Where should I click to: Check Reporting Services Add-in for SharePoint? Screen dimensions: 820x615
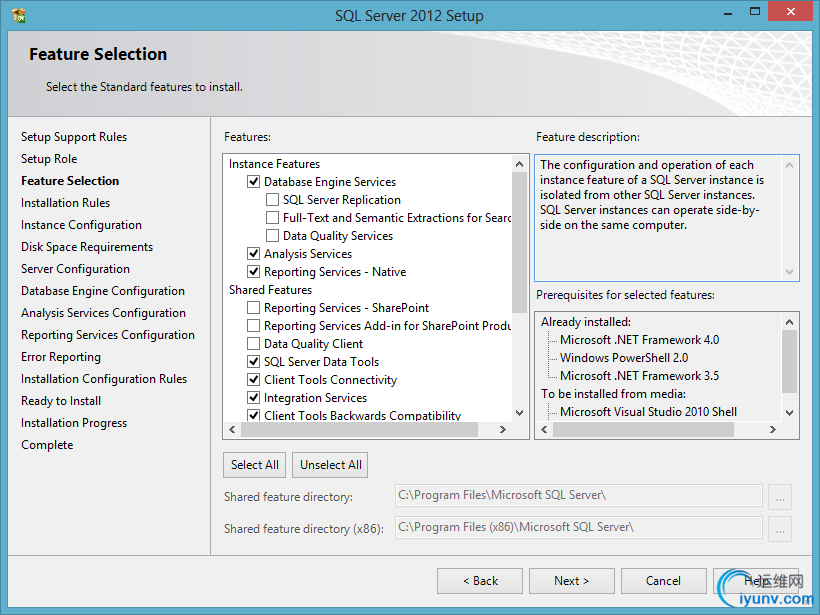(254, 326)
